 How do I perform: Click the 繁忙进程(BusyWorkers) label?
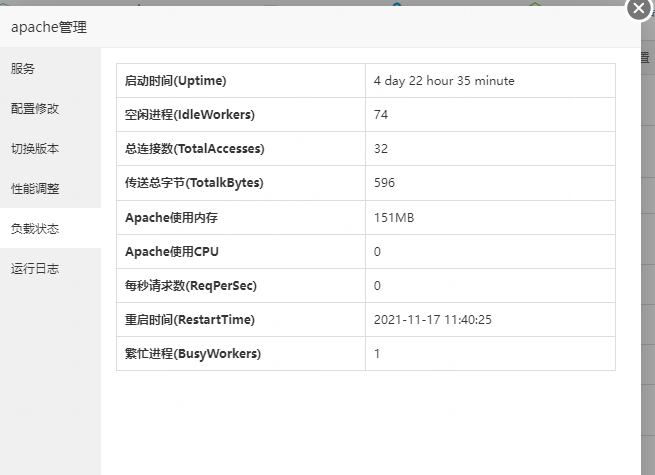click(x=193, y=354)
